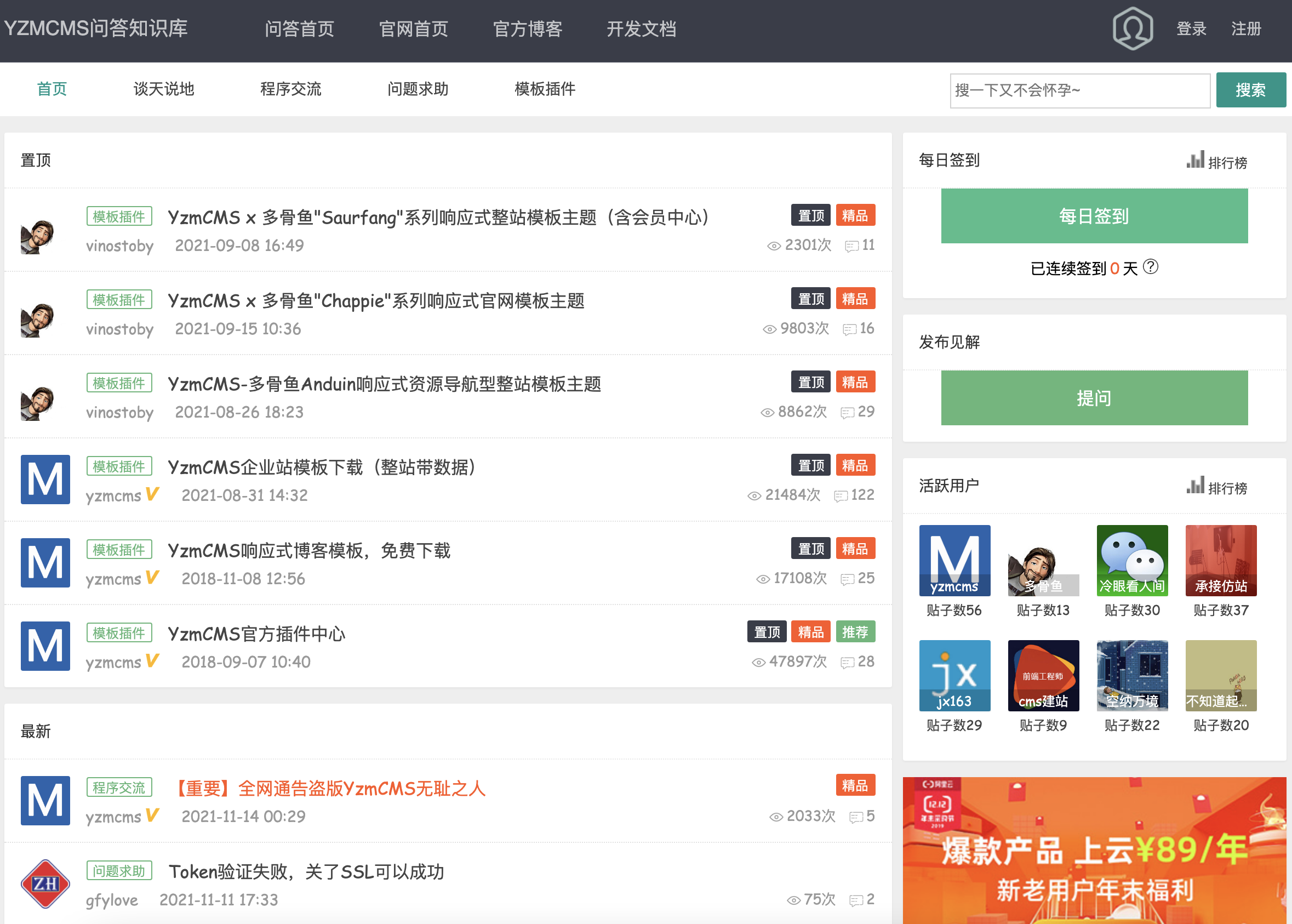
Task: Open 多骨鱼 active user thumbnail
Action: [1043, 561]
